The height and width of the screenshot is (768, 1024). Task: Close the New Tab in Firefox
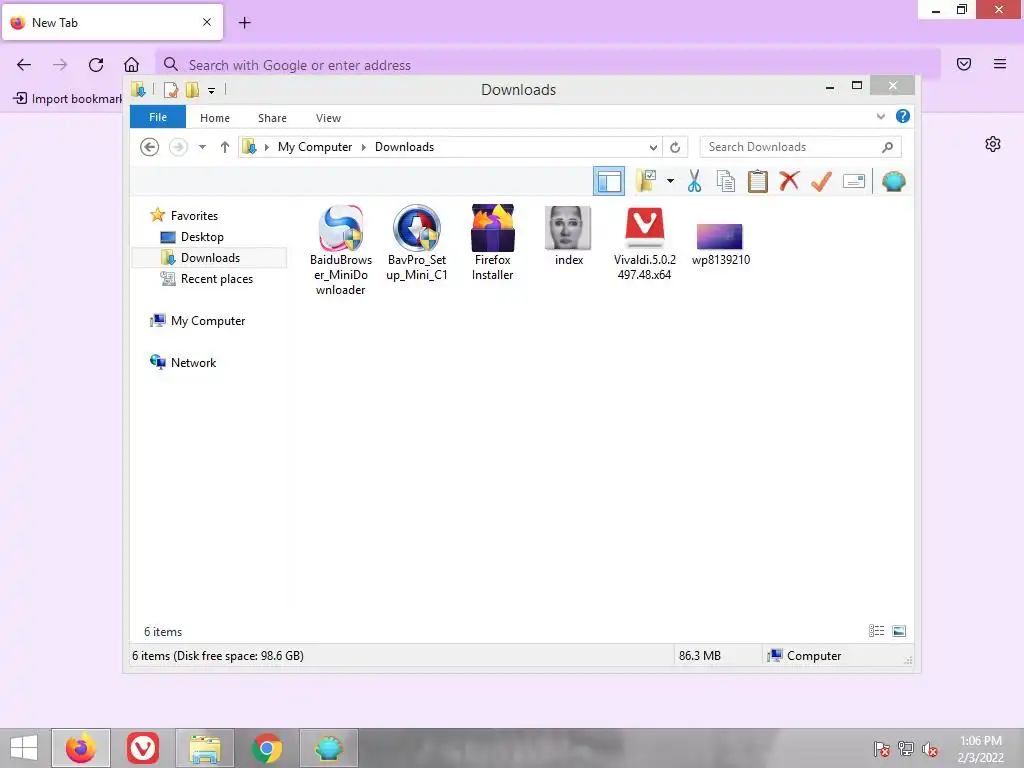point(206,22)
